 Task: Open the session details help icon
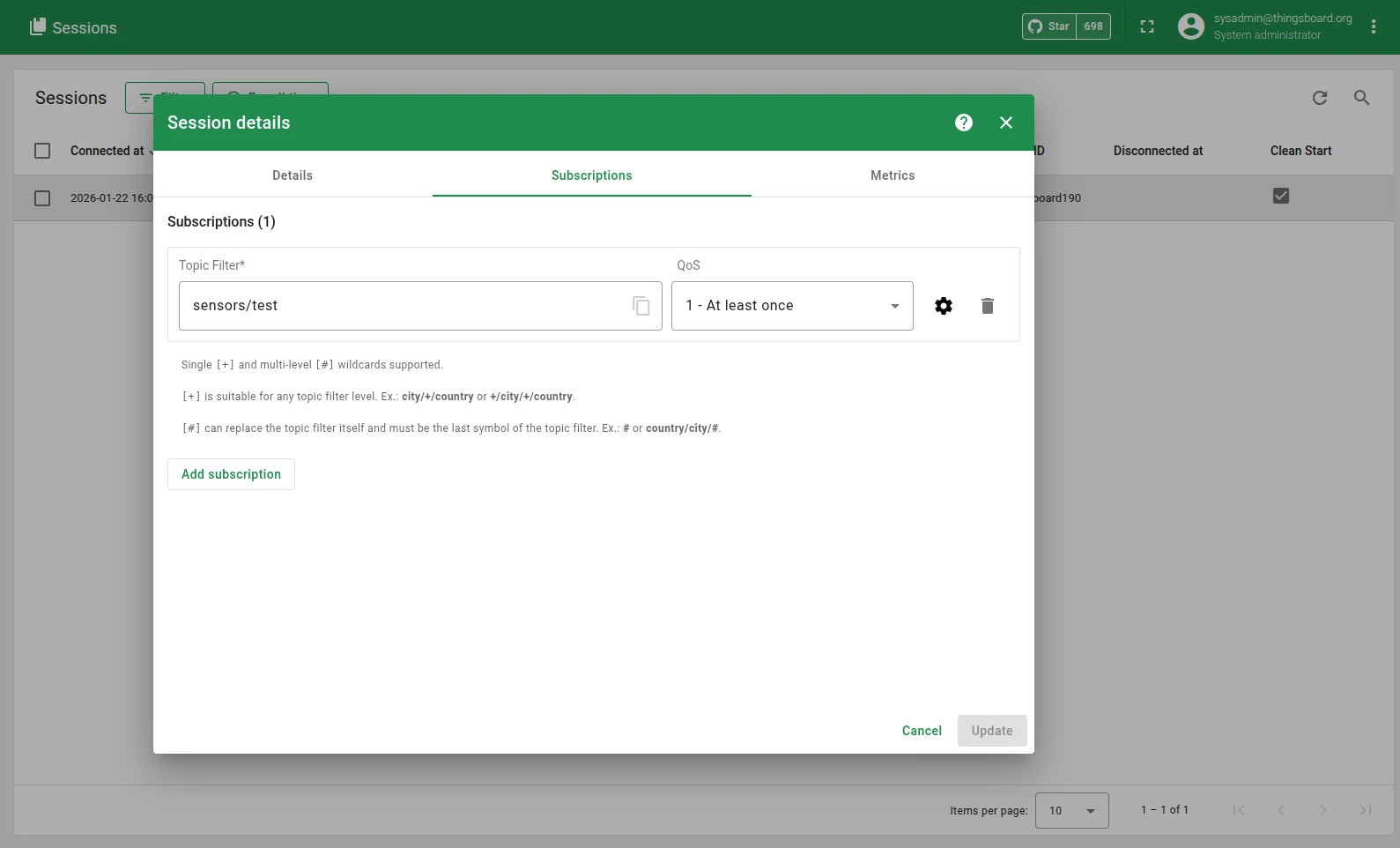(x=964, y=123)
